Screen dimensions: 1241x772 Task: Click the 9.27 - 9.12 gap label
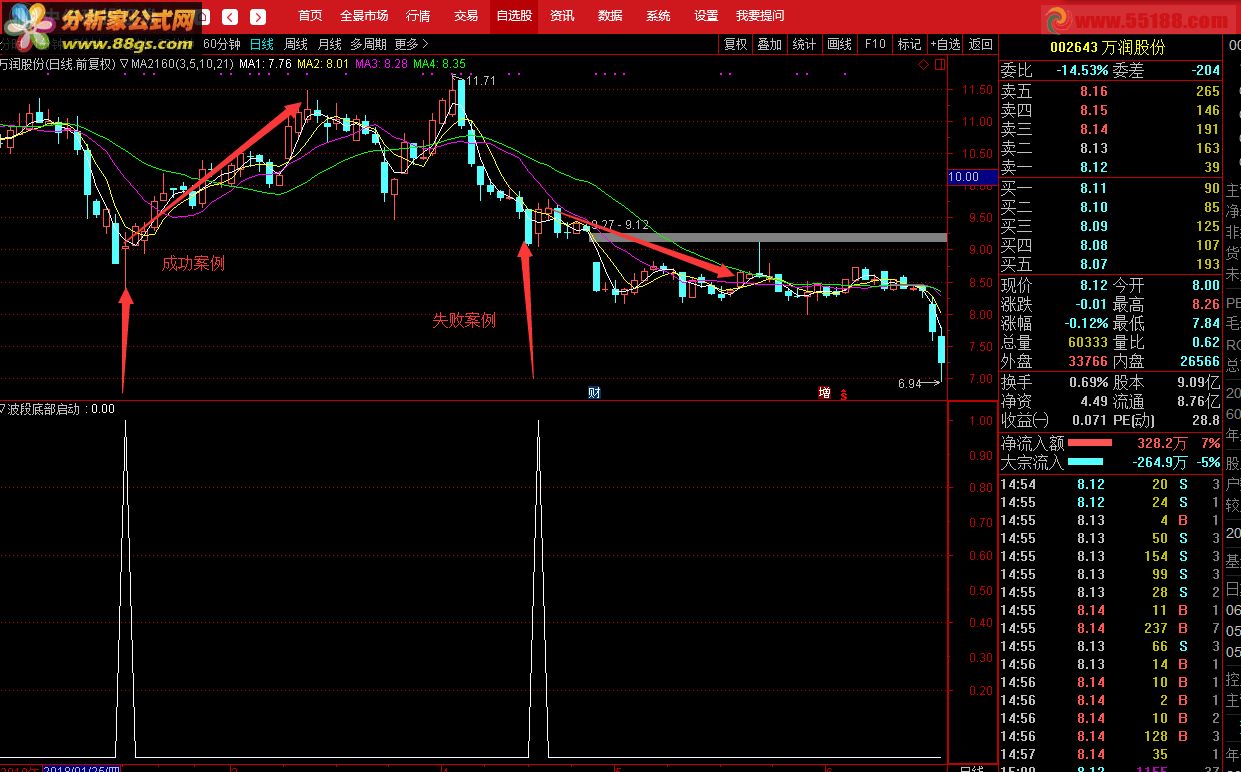pos(621,224)
